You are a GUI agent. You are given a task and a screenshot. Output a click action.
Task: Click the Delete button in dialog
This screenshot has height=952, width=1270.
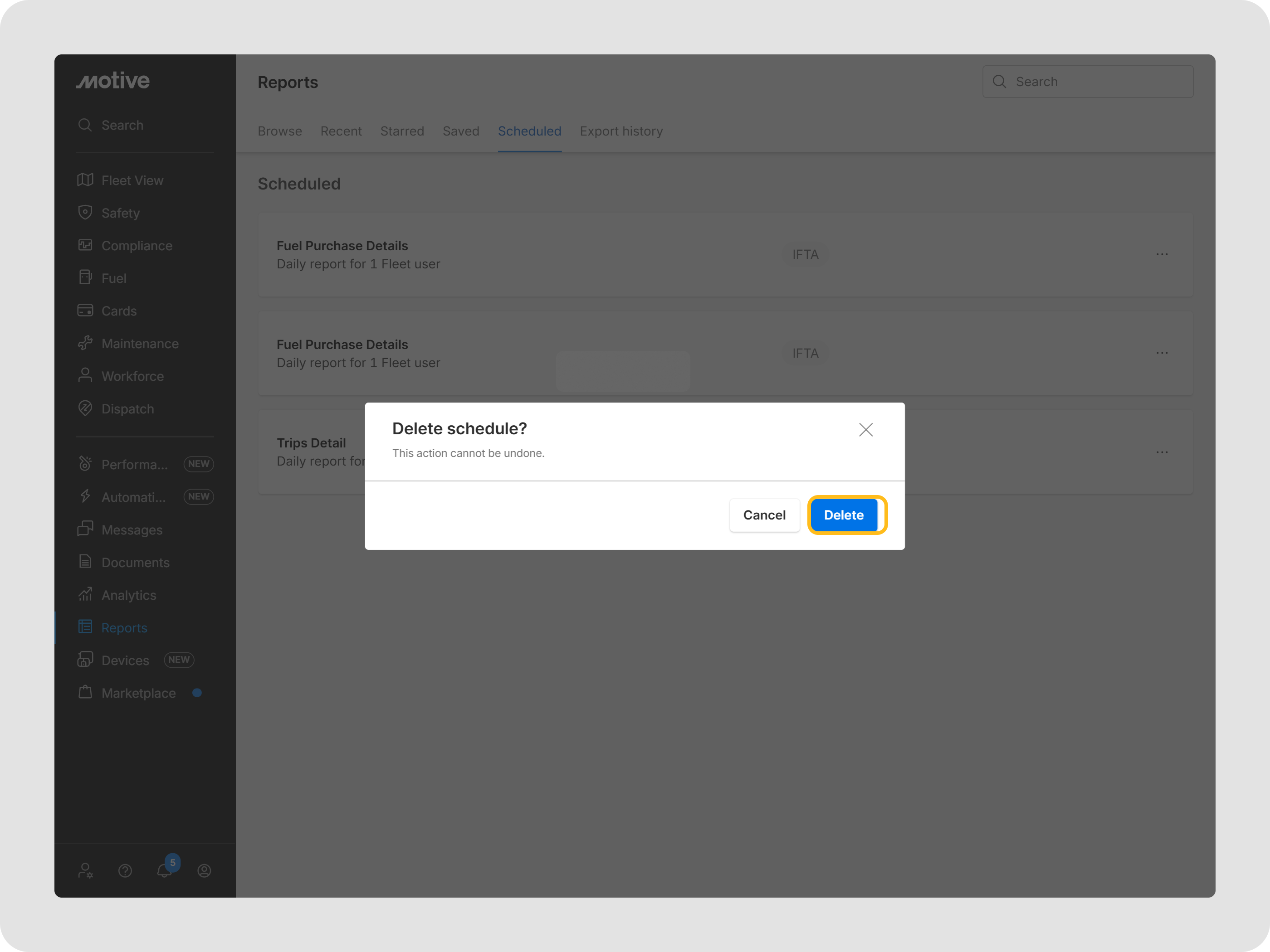coord(843,515)
